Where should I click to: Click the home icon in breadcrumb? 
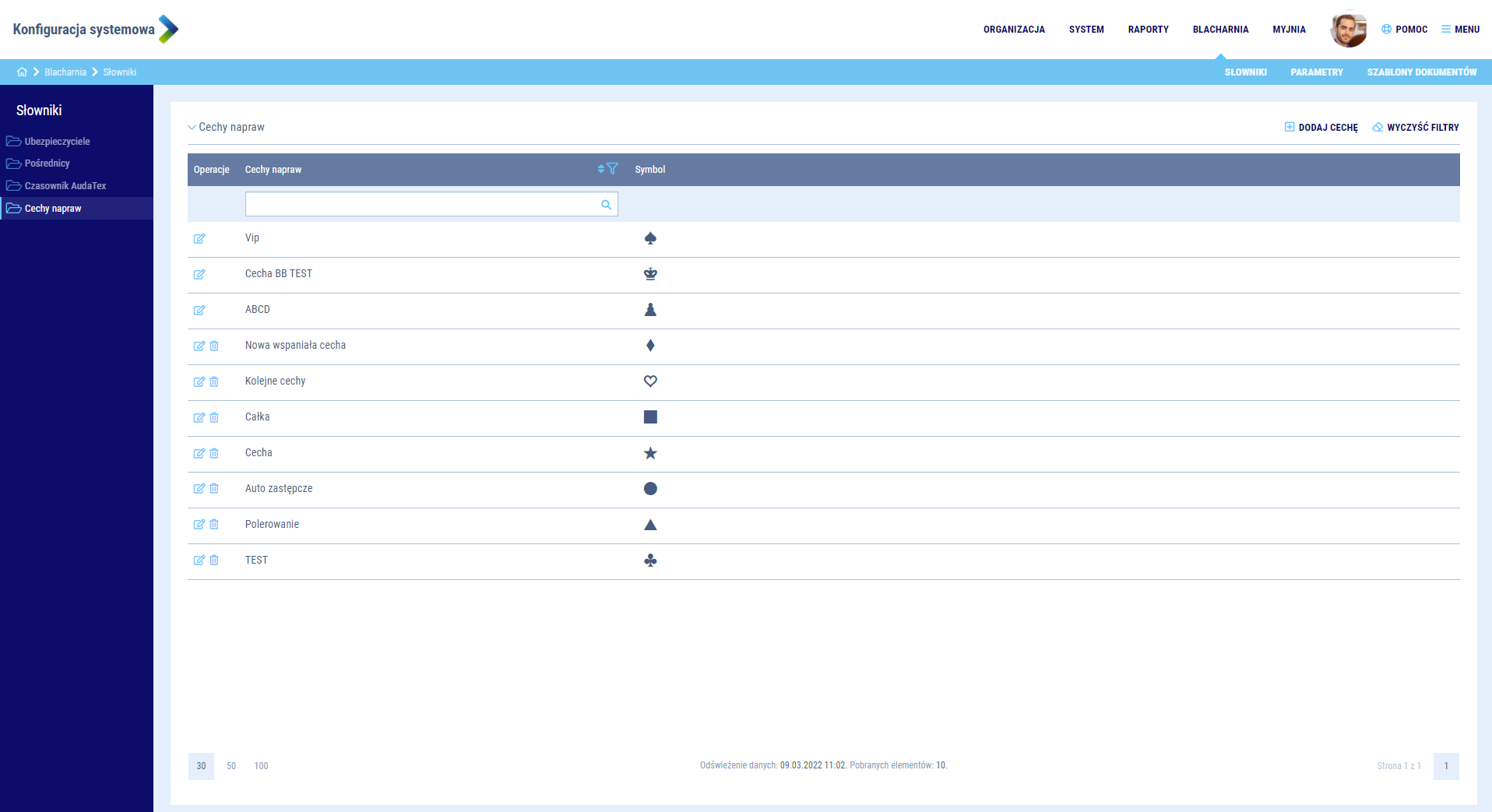point(22,72)
